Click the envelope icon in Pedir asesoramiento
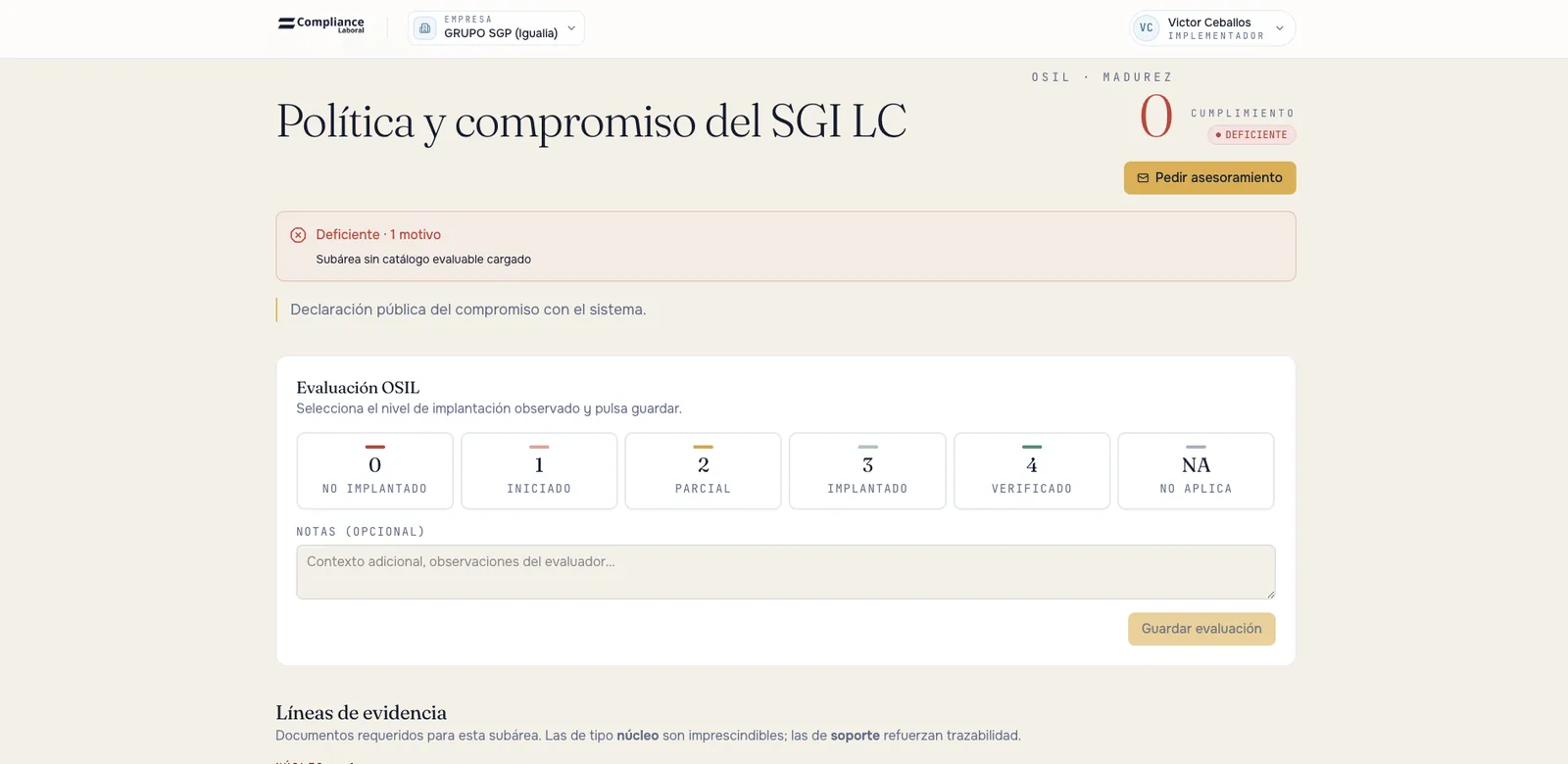Image resolution: width=1568 pixels, height=764 pixels. pyautogui.click(x=1143, y=178)
